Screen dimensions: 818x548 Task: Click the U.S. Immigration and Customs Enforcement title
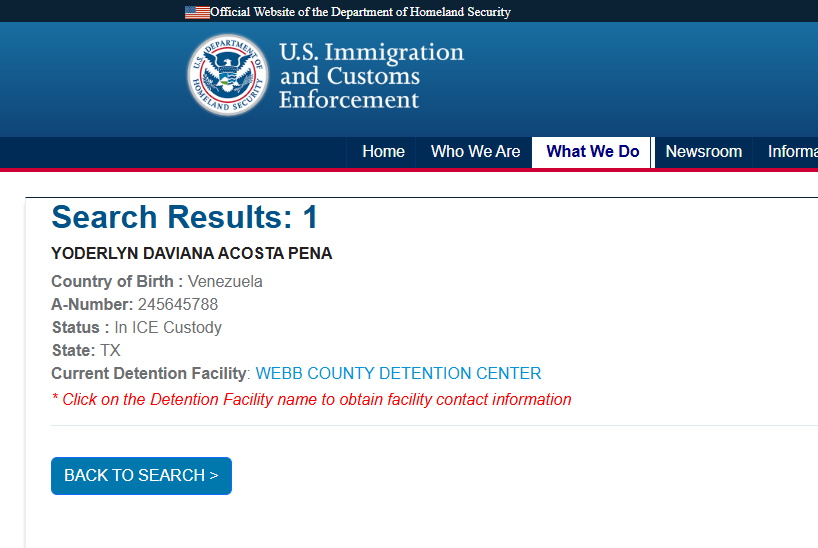pos(371,76)
